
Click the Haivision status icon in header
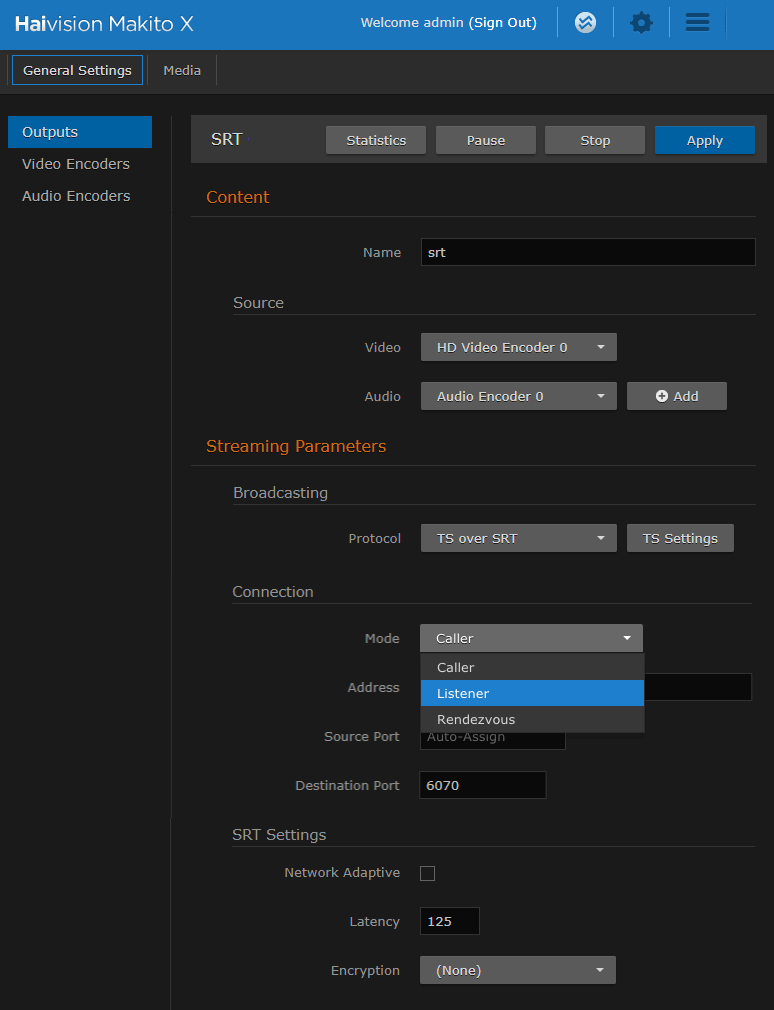click(586, 23)
